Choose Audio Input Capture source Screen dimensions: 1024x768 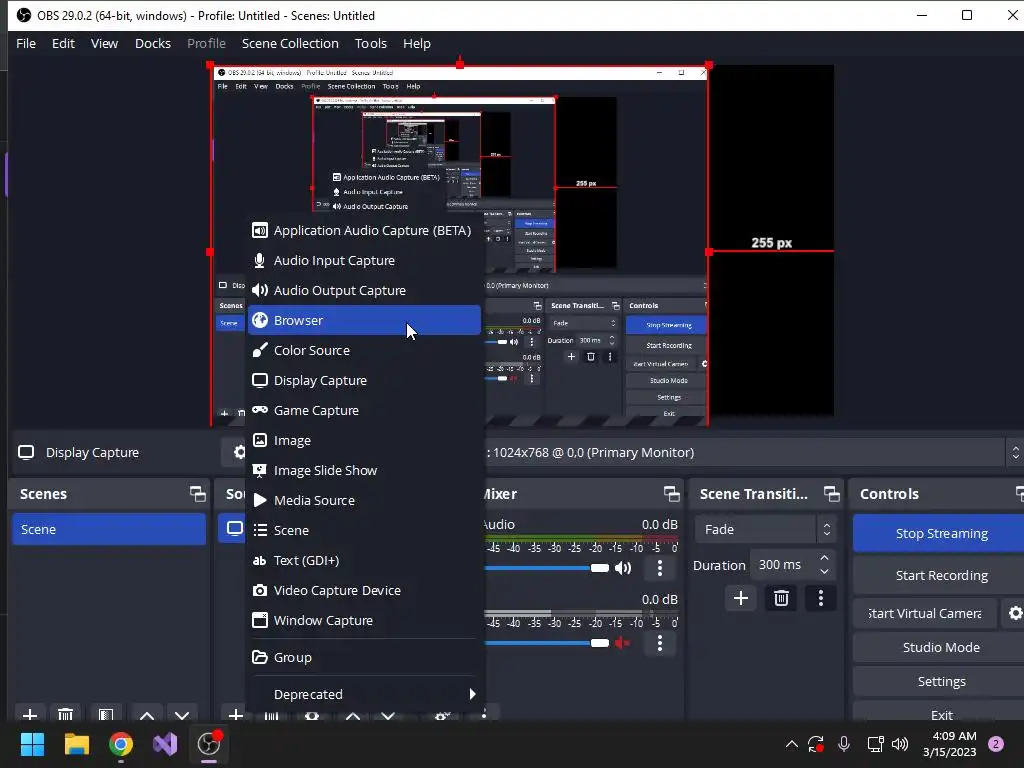364,261
